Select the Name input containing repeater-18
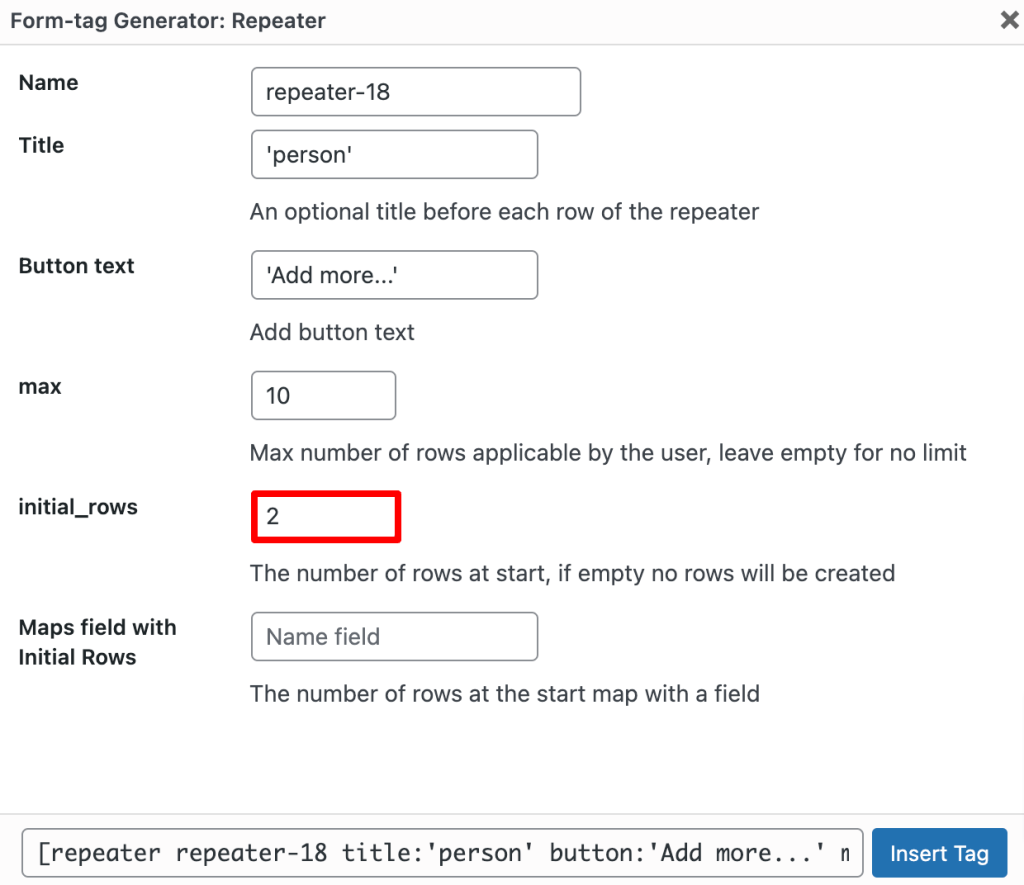This screenshot has width=1024, height=885. point(415,91)
